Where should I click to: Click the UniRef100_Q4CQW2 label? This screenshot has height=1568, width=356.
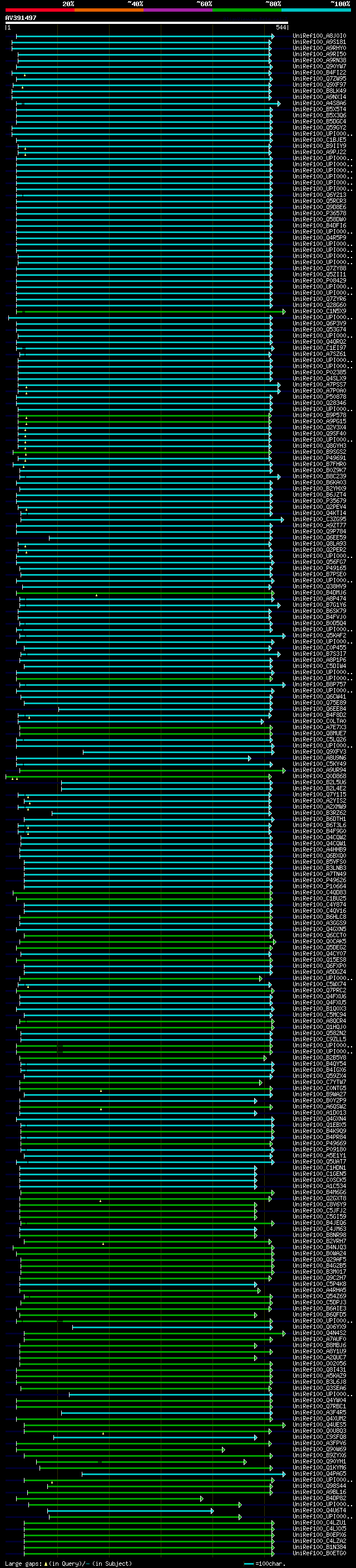pyautogui.click(x=319, y=838)
